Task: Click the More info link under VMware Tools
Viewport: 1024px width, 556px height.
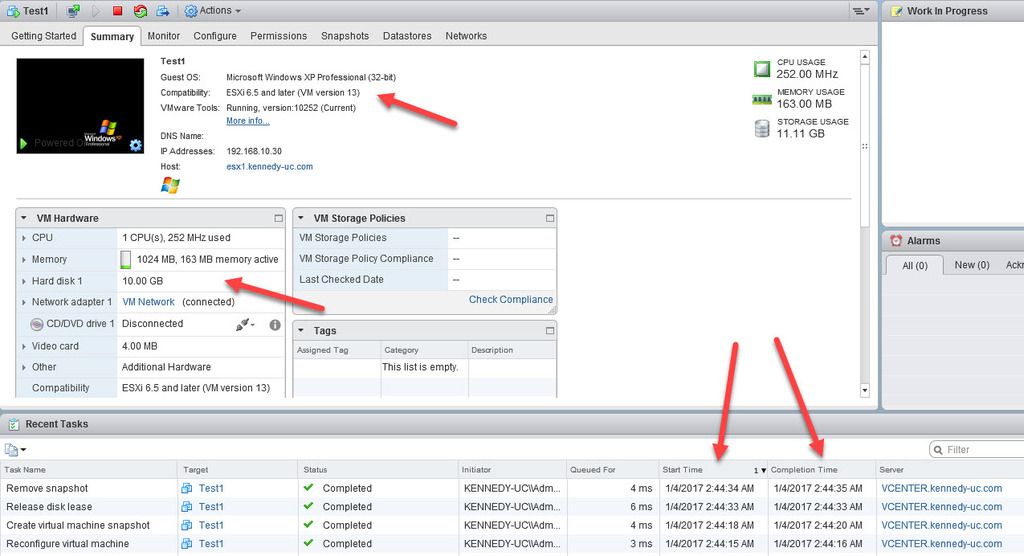Action: [x=248, y=121]
